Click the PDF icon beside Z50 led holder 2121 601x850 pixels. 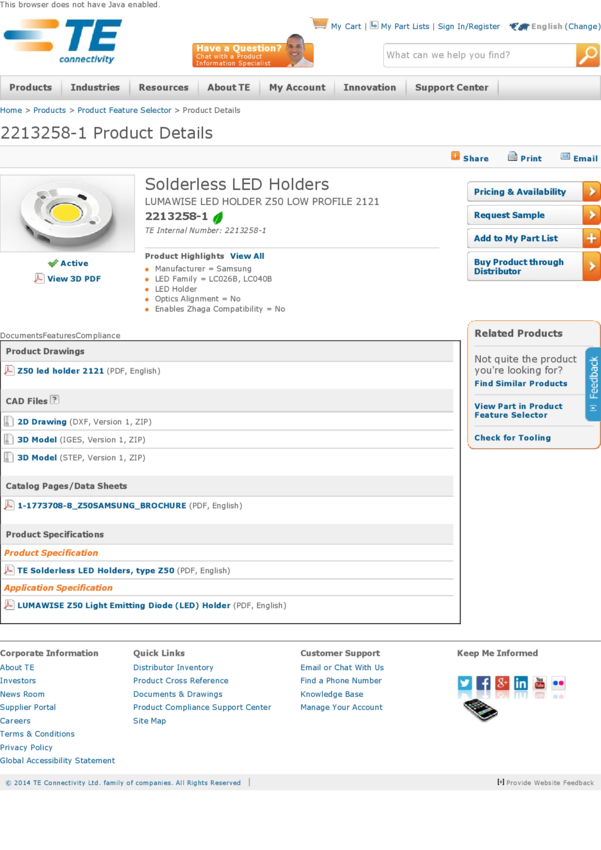point(9,370)
